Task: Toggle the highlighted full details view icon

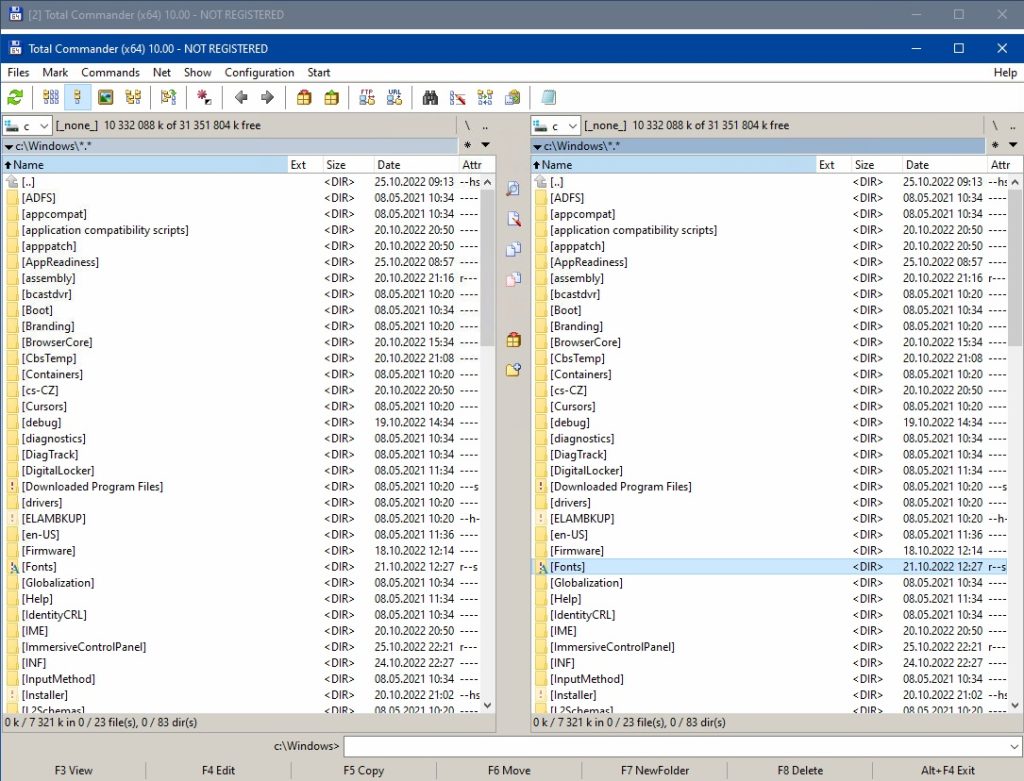Action: click(78, 98)
